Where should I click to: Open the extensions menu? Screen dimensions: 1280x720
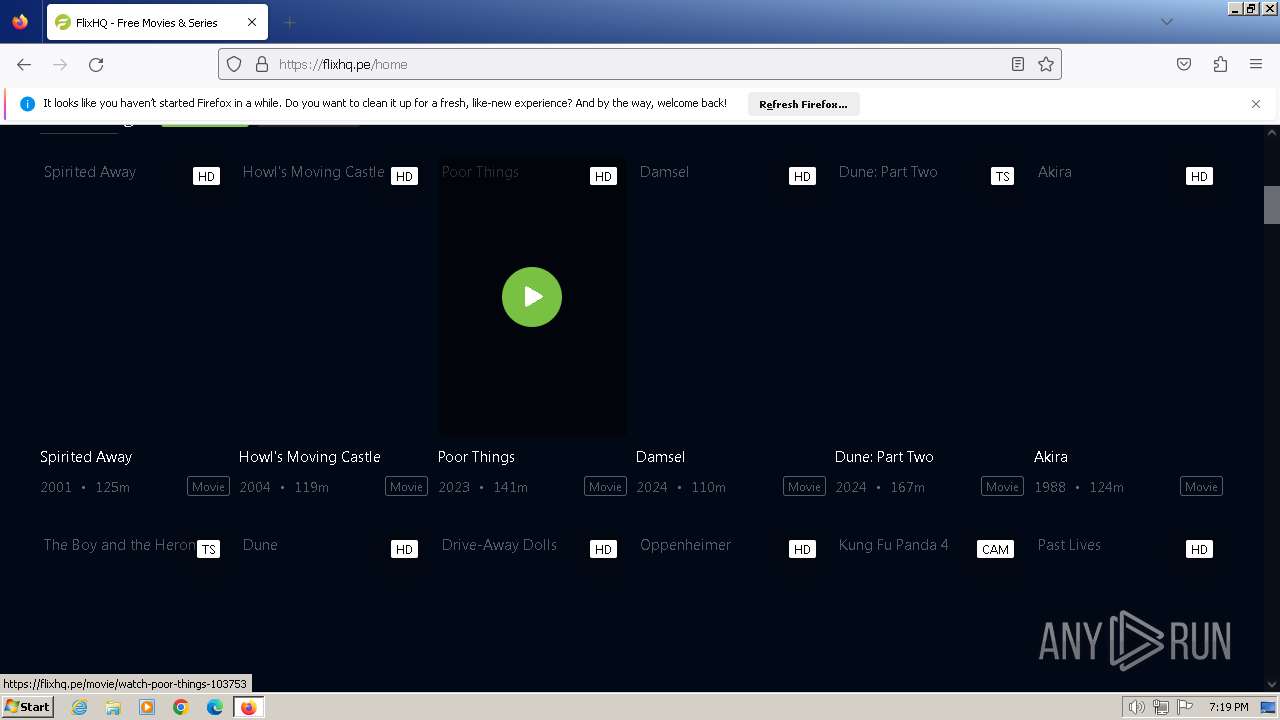[1220, 64]
